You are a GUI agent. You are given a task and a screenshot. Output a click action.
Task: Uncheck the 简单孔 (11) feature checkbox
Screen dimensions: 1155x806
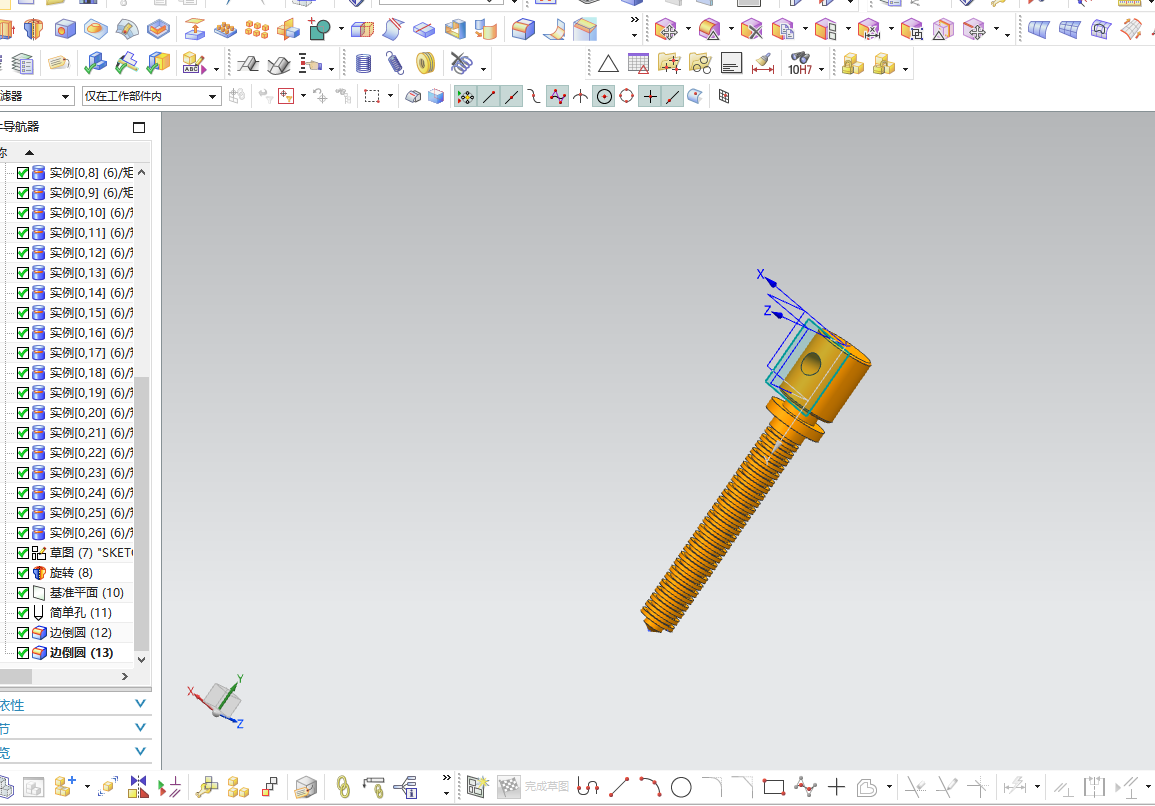tap(23, 612)
